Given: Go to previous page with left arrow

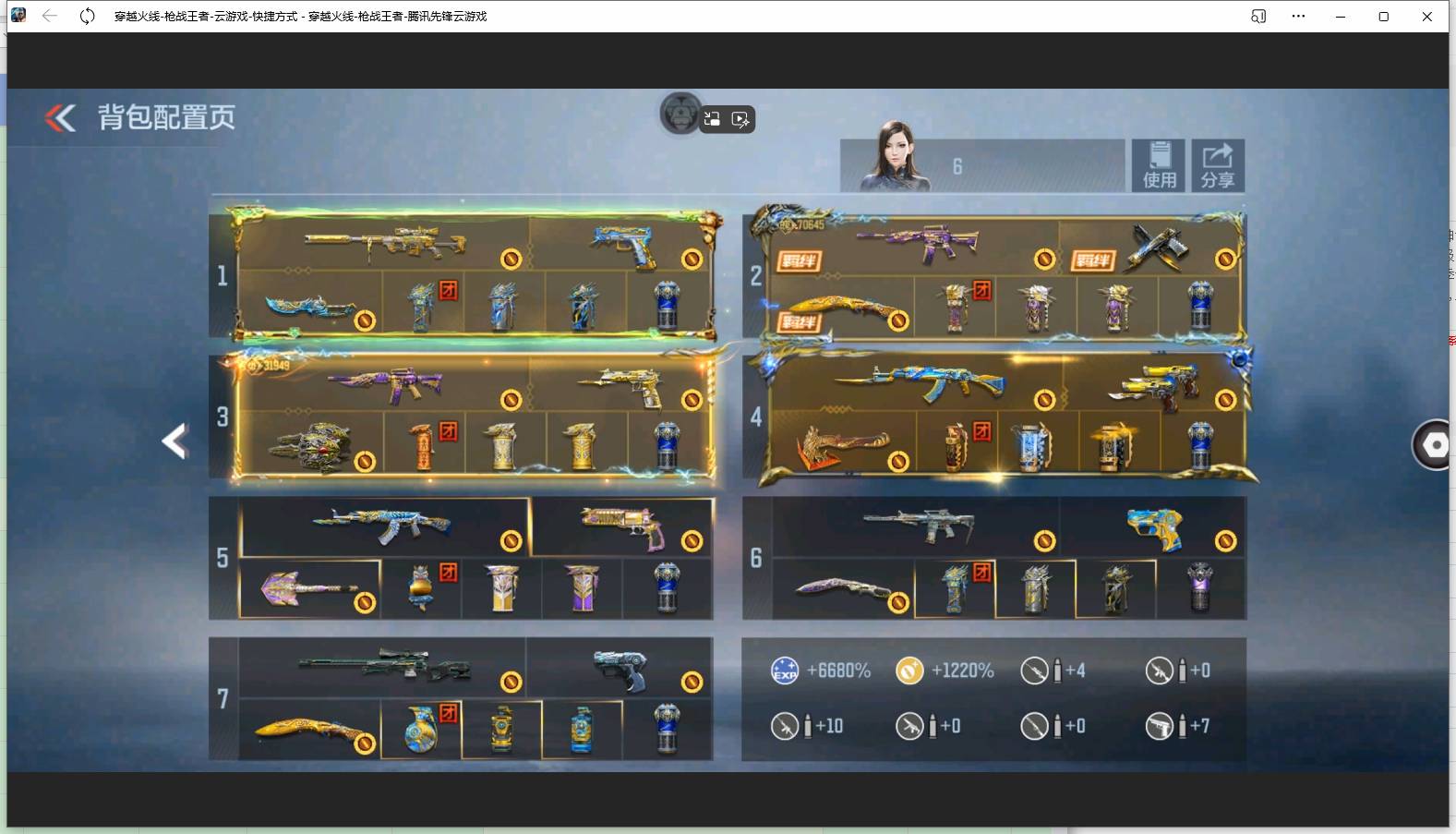Looking at the screenshot, I should 174,441.
